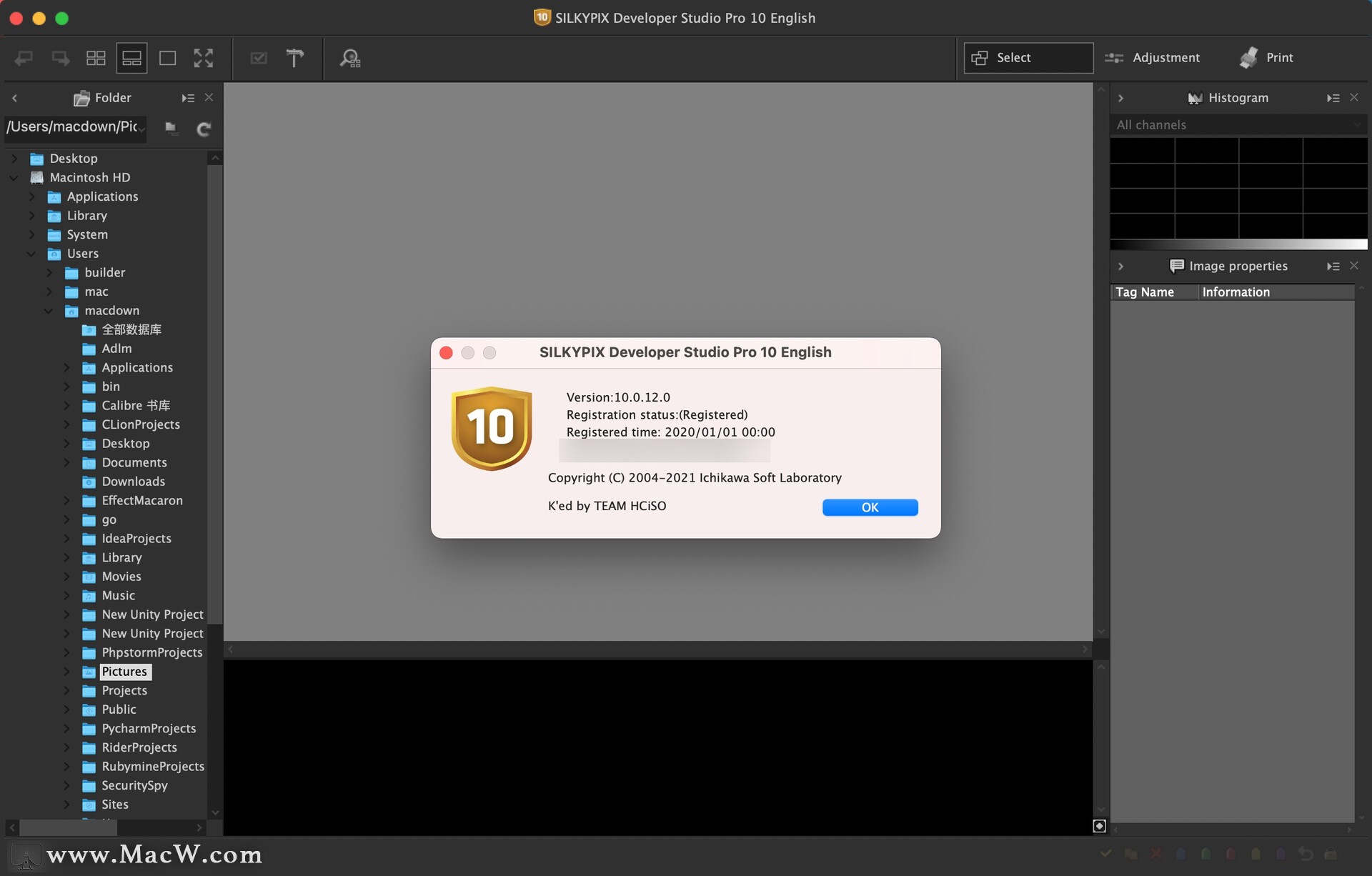1372x876 pixels.
Task: Click the white diamond icon below thumbnail scrollbar
Action: [x=1100, y=826]
